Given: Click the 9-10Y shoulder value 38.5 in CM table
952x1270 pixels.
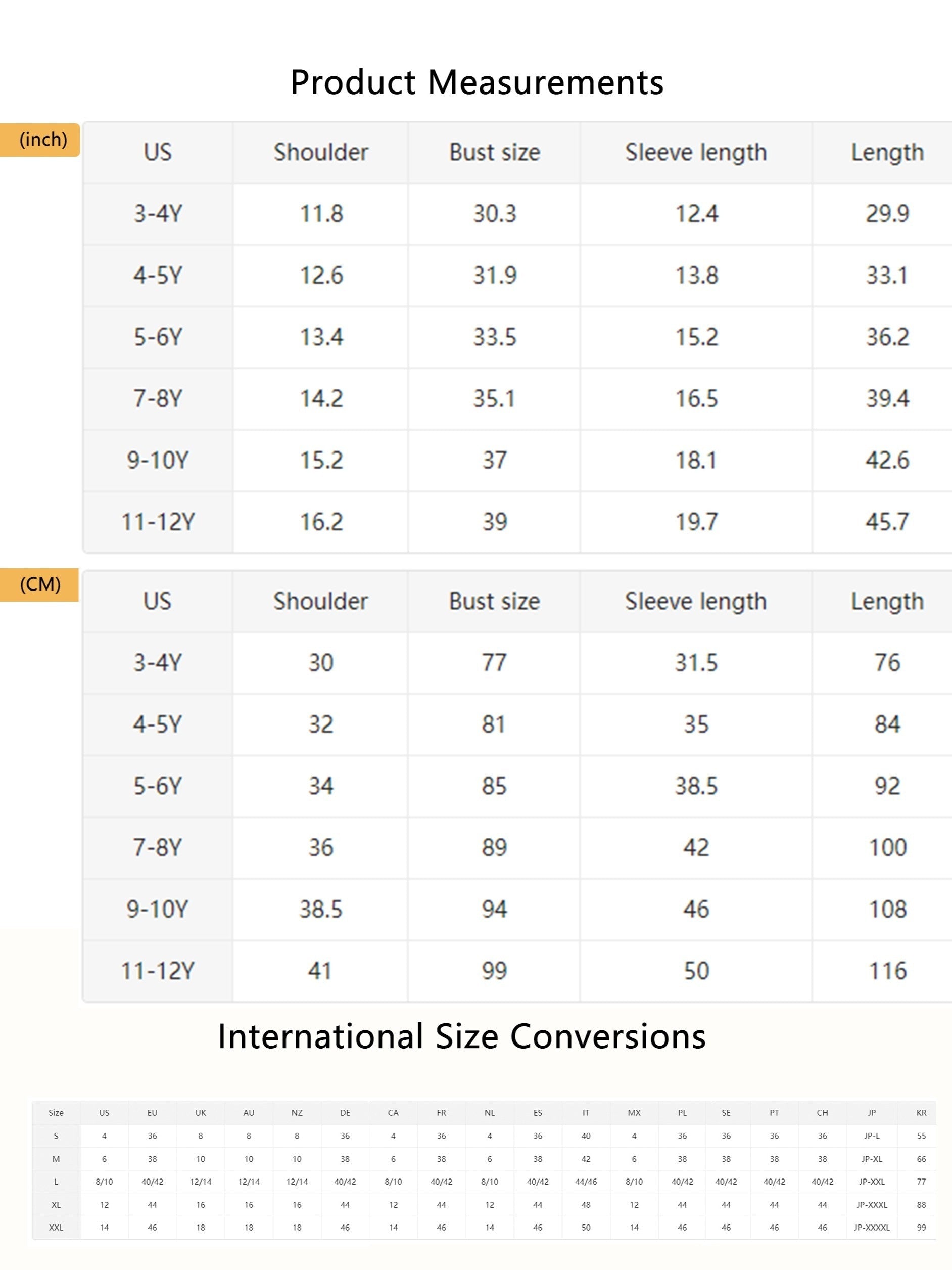Looking at the screenshot, I should point(321,910).
